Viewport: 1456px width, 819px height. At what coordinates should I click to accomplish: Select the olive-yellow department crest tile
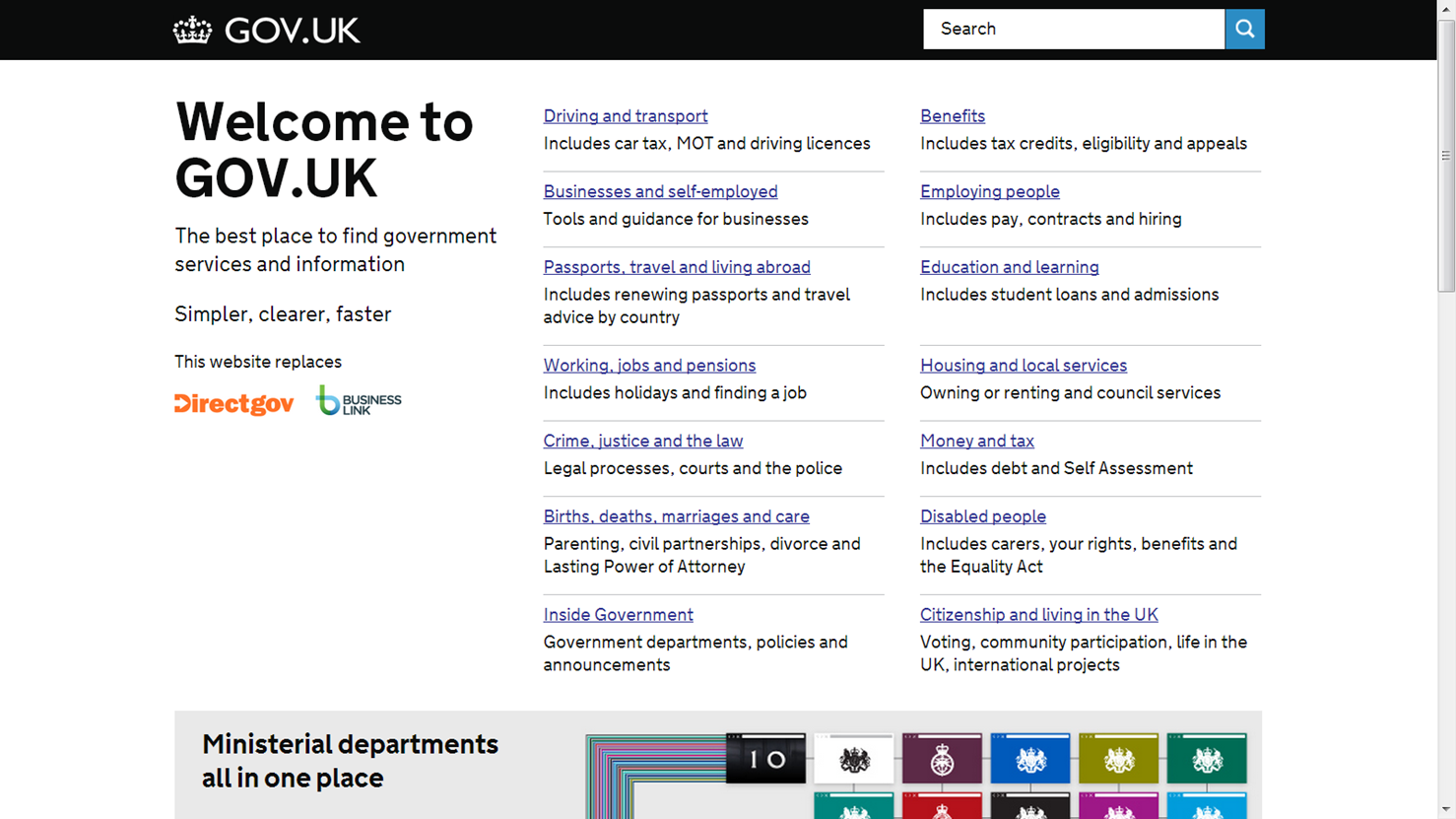1118,759
